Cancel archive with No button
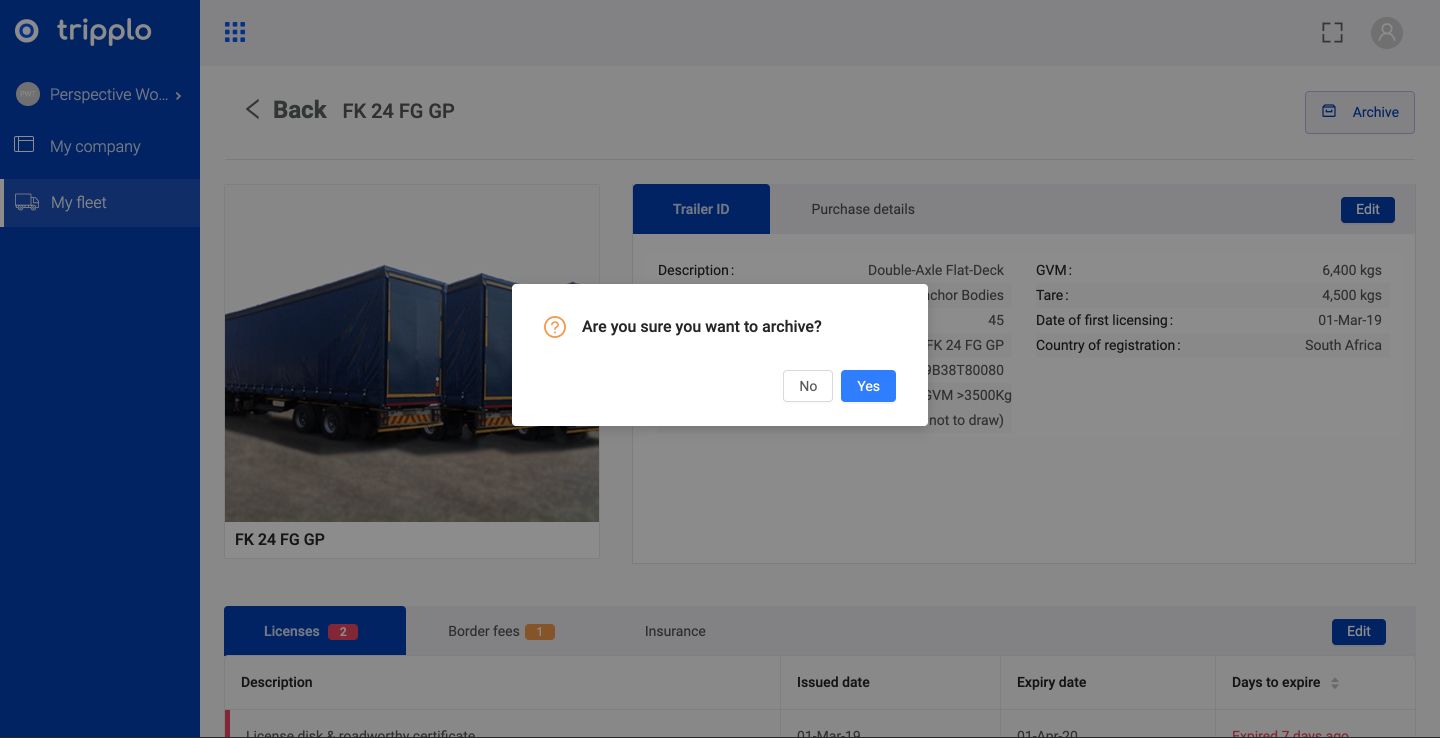The height and width of the screenshot is (738, 1440). point(808,386)
